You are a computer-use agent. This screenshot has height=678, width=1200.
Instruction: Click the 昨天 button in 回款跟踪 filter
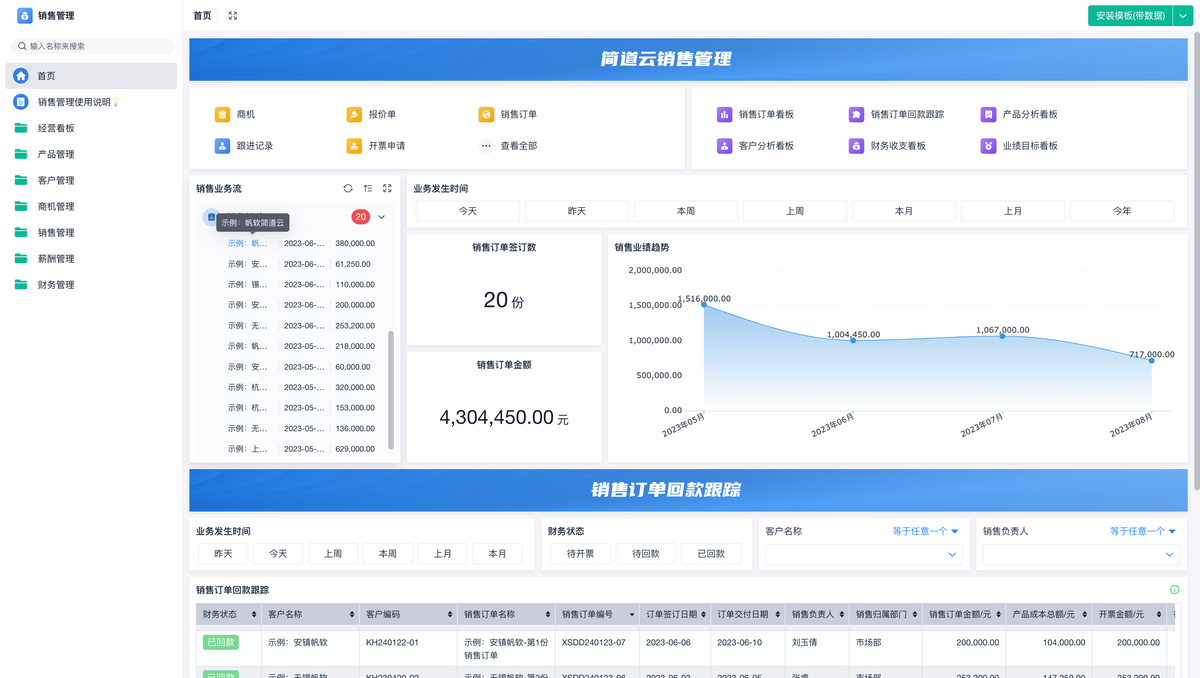coord(223,553)
